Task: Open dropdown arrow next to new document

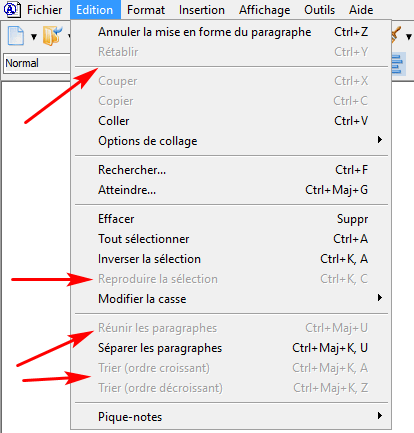Action: pyautogui.click(x=34, y=36)
